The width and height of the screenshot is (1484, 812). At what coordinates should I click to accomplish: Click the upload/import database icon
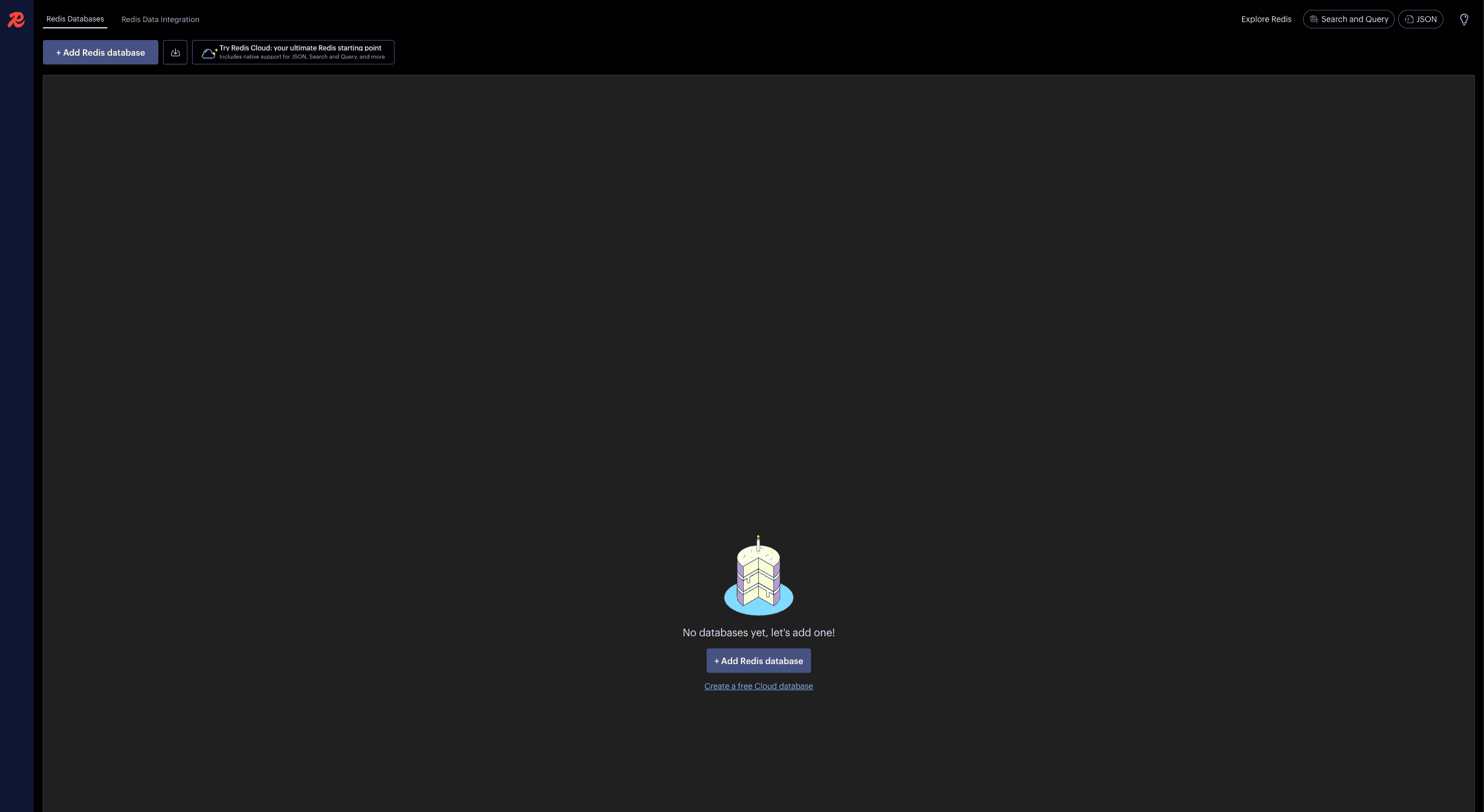(x=175, y=51)
